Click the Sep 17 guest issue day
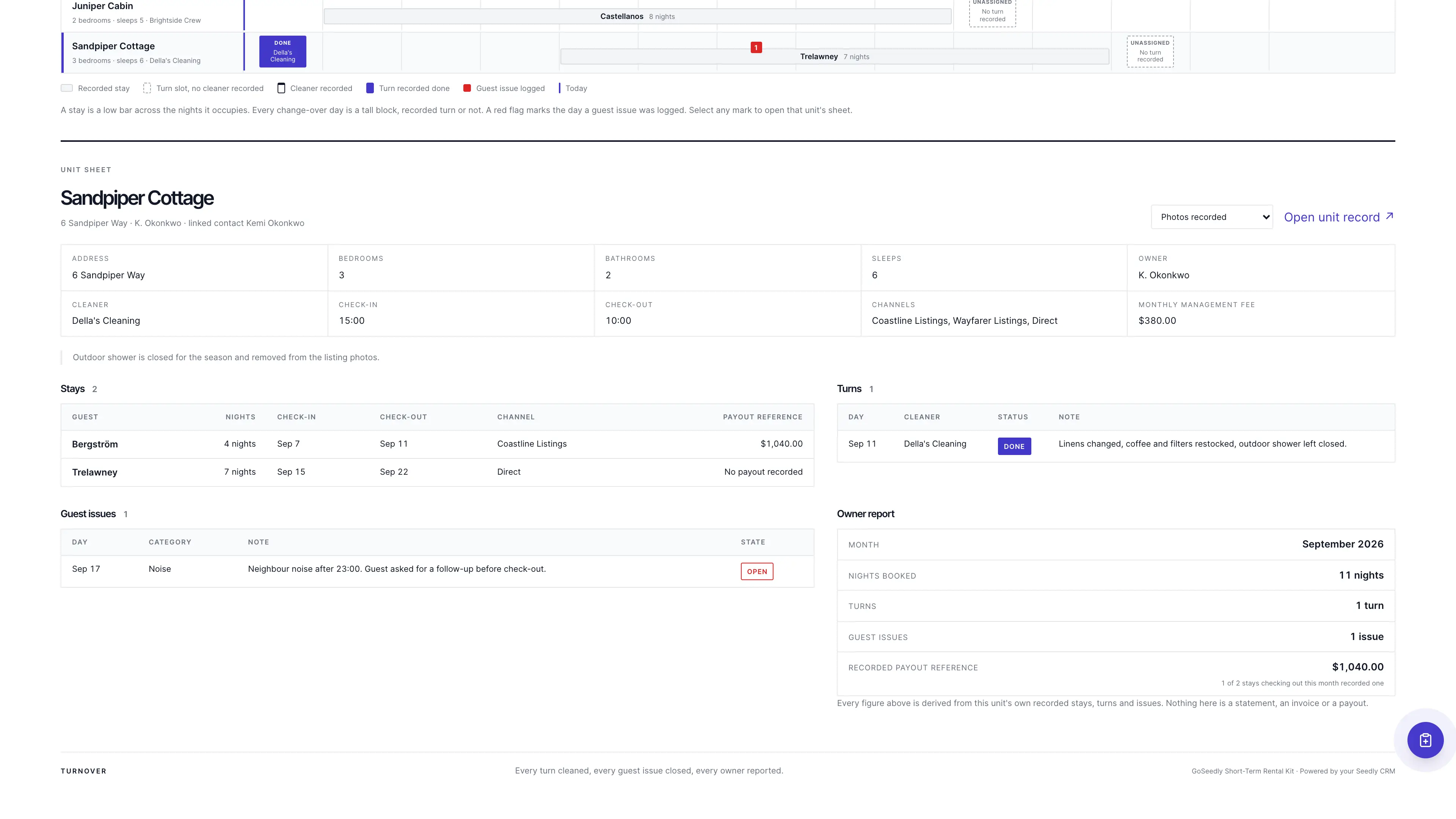1456x819 pixels. coord(86,569)
